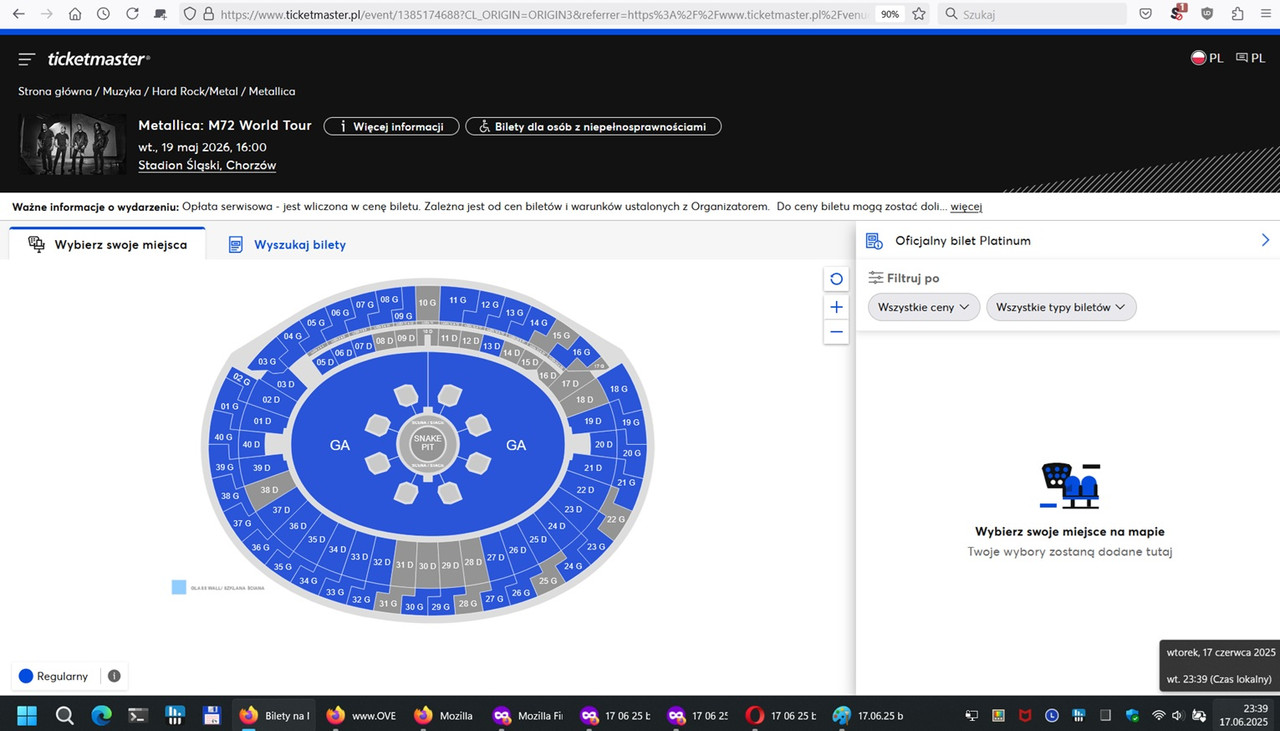Open Wszystkie typy biletów dropdown

pyautogui.click(x=1061, y=307)
